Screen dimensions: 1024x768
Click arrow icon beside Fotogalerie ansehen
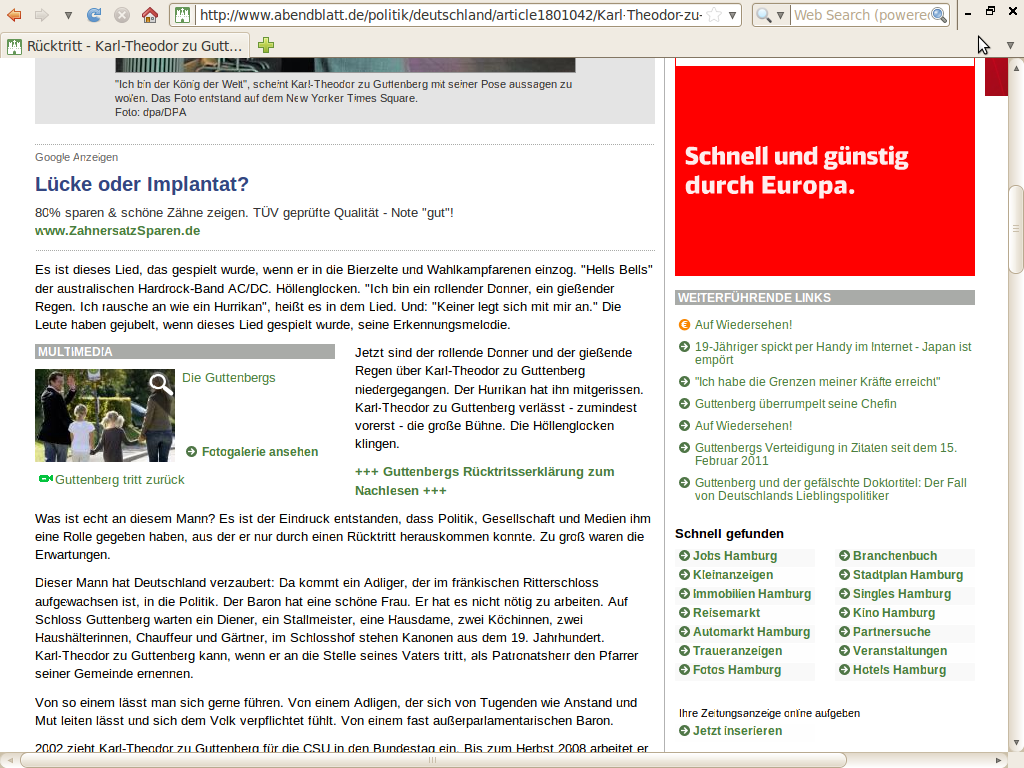[191, 452]
